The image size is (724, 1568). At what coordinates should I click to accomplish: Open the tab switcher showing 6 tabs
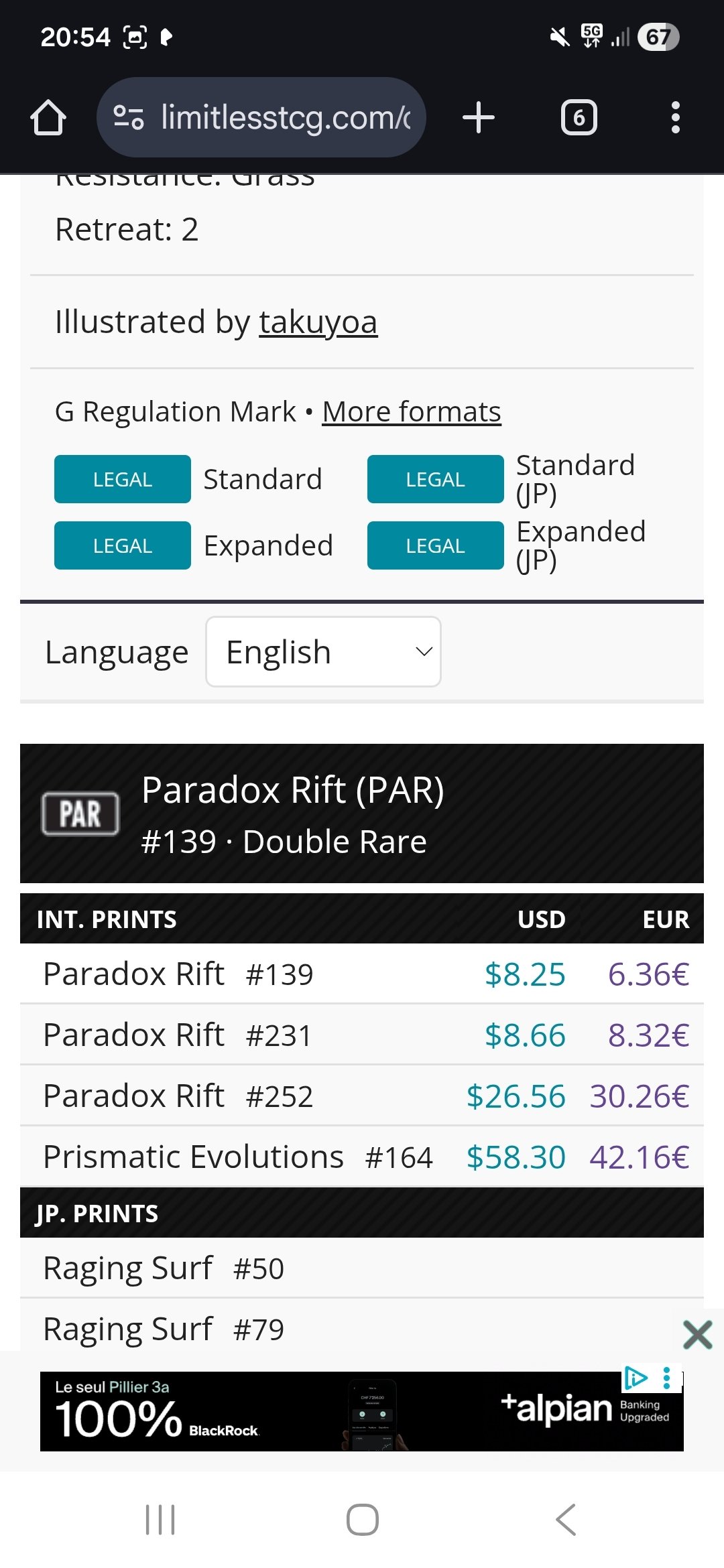pos(579,118)
